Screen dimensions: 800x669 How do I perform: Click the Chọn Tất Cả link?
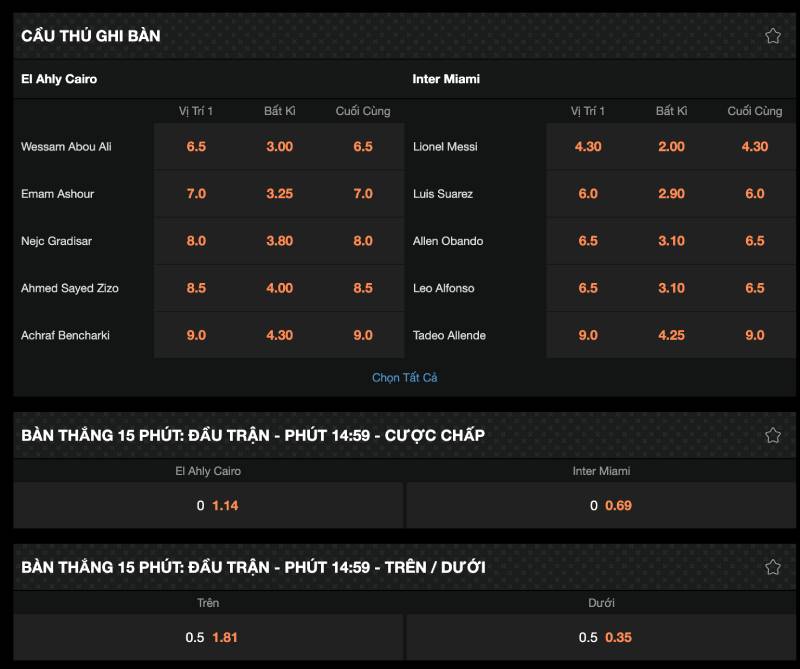(404, 378)
